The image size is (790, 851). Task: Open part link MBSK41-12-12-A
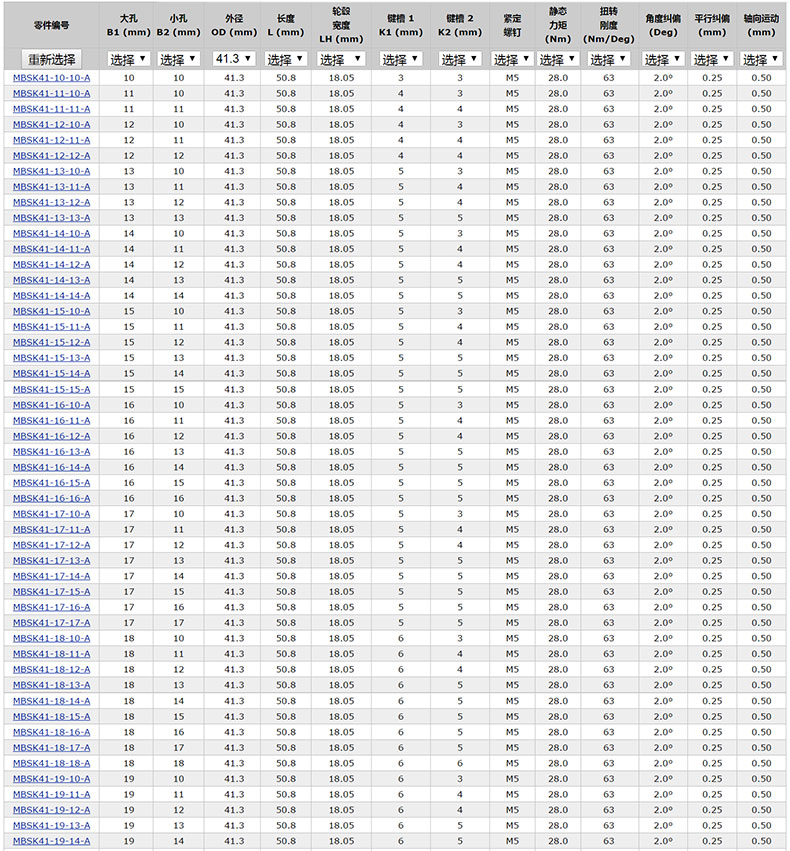[52, 155]
